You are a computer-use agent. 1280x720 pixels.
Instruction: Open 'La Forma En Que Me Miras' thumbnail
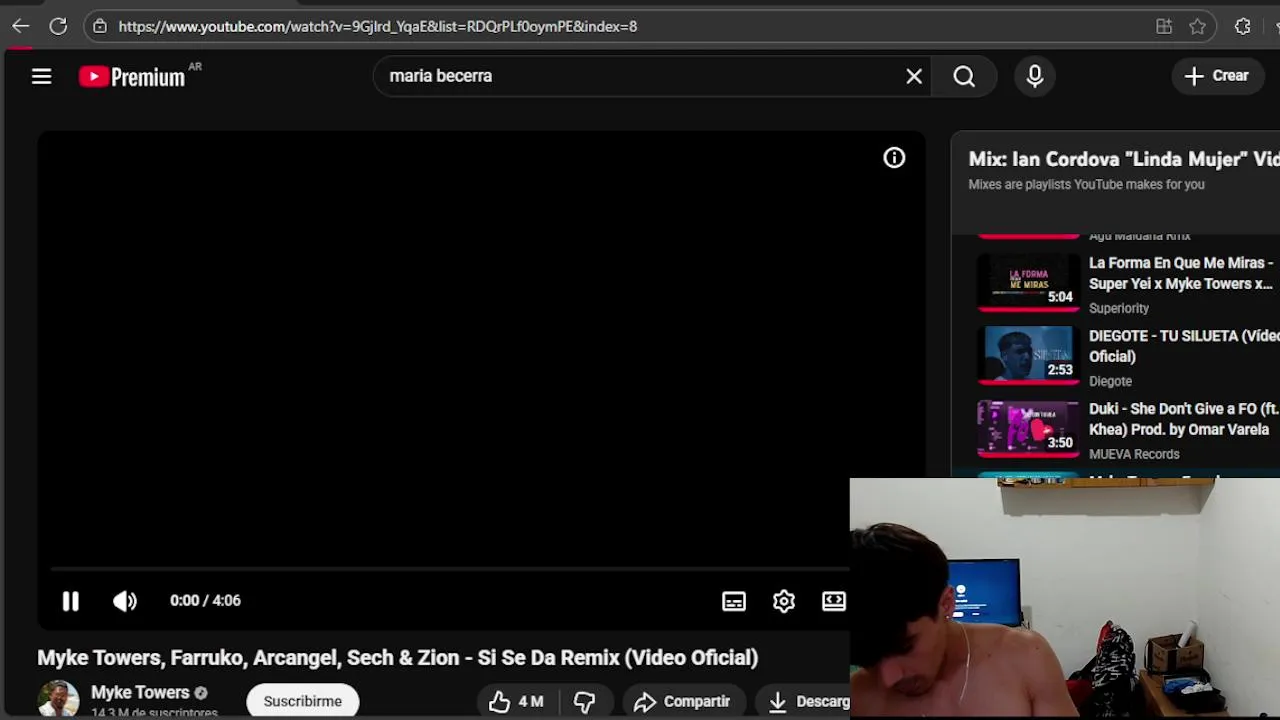[1028, 284]
